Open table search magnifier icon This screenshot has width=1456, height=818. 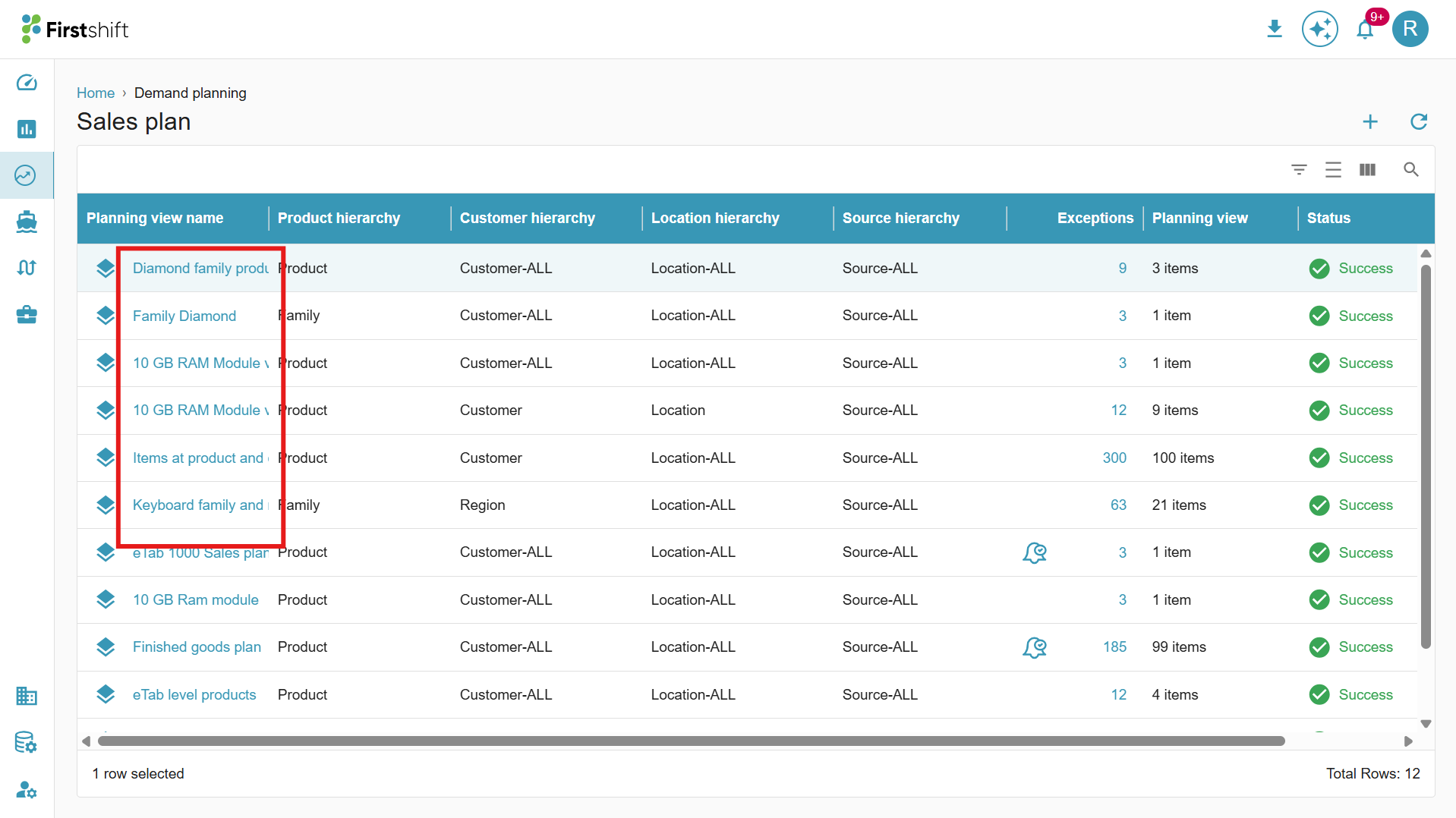(1411, 169)
